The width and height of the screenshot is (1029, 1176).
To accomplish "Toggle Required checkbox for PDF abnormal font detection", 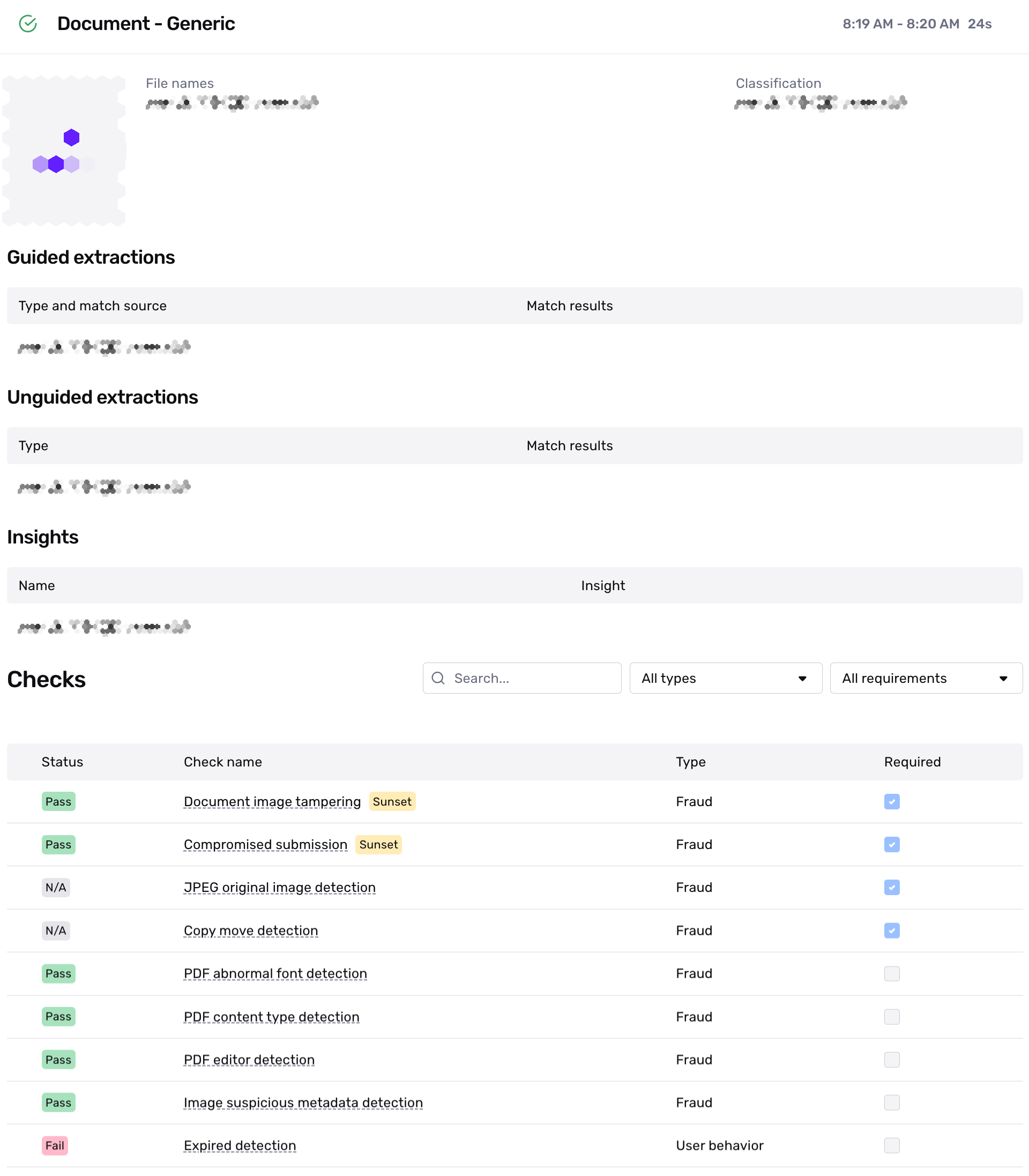I will [891, 973].
